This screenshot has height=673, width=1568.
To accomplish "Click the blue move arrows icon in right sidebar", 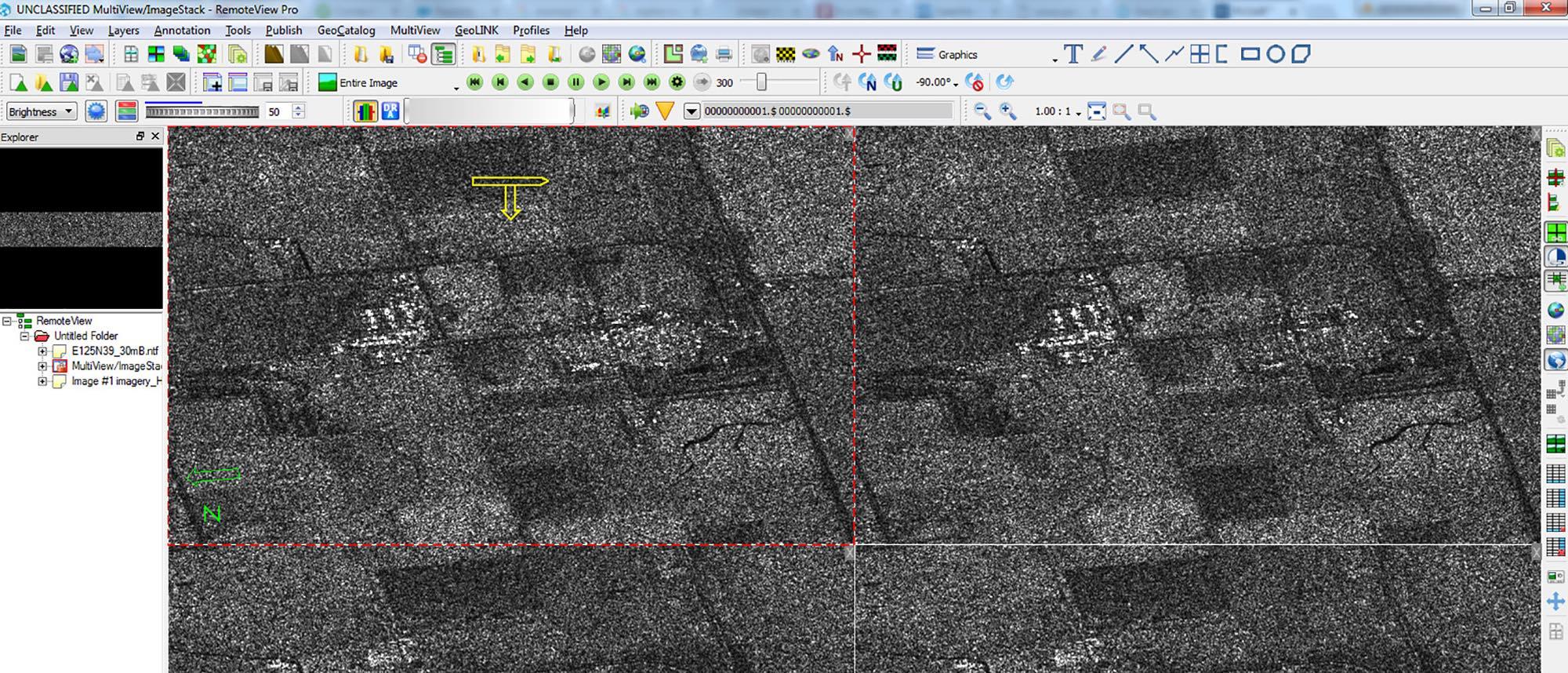I will tap(1555, 602).
